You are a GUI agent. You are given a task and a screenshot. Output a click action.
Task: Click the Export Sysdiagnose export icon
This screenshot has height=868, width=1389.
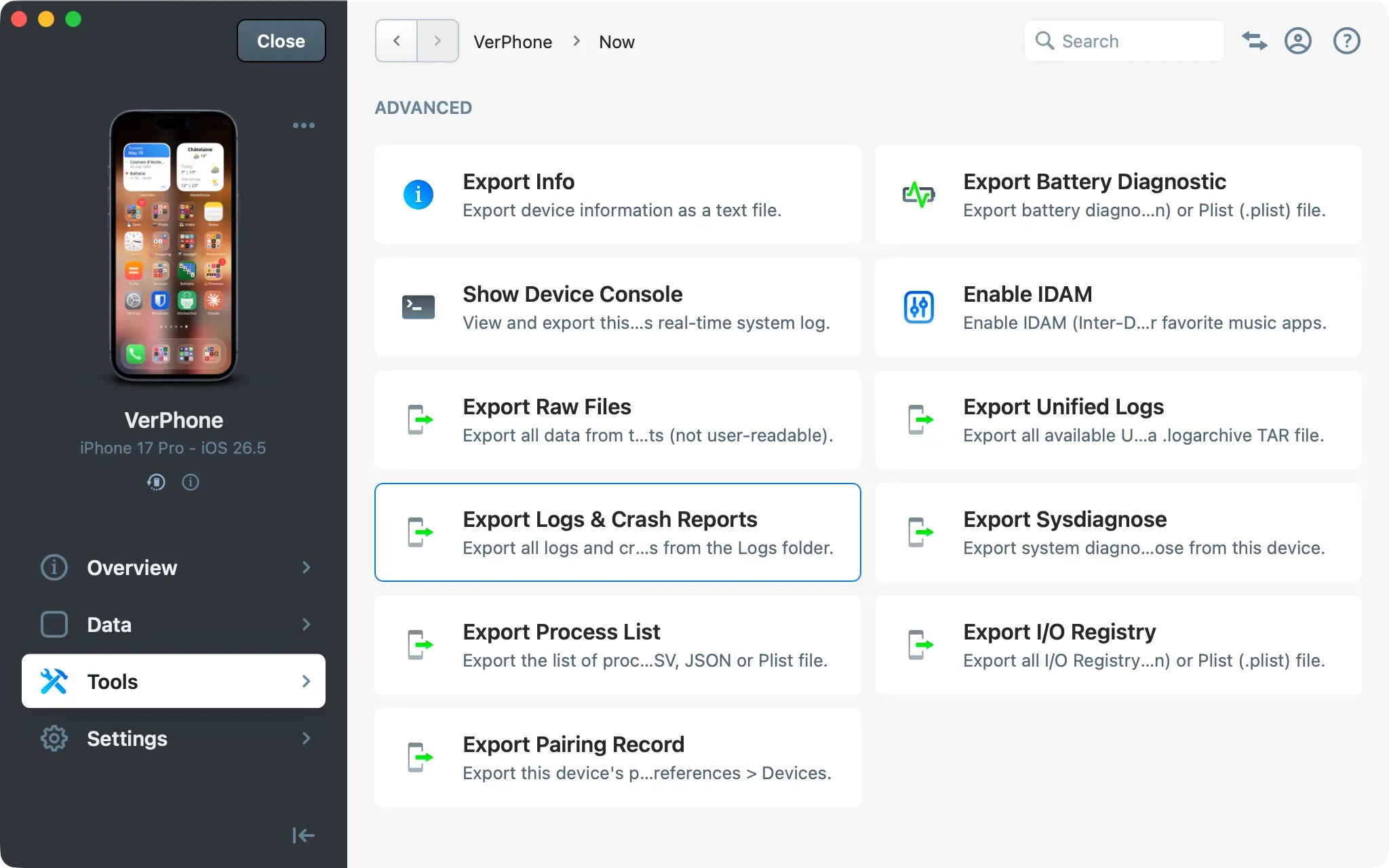point(920,532)
